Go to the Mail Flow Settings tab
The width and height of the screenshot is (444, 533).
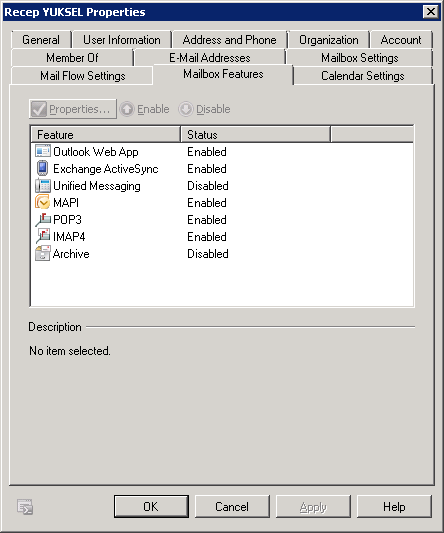tap(82, 75)
